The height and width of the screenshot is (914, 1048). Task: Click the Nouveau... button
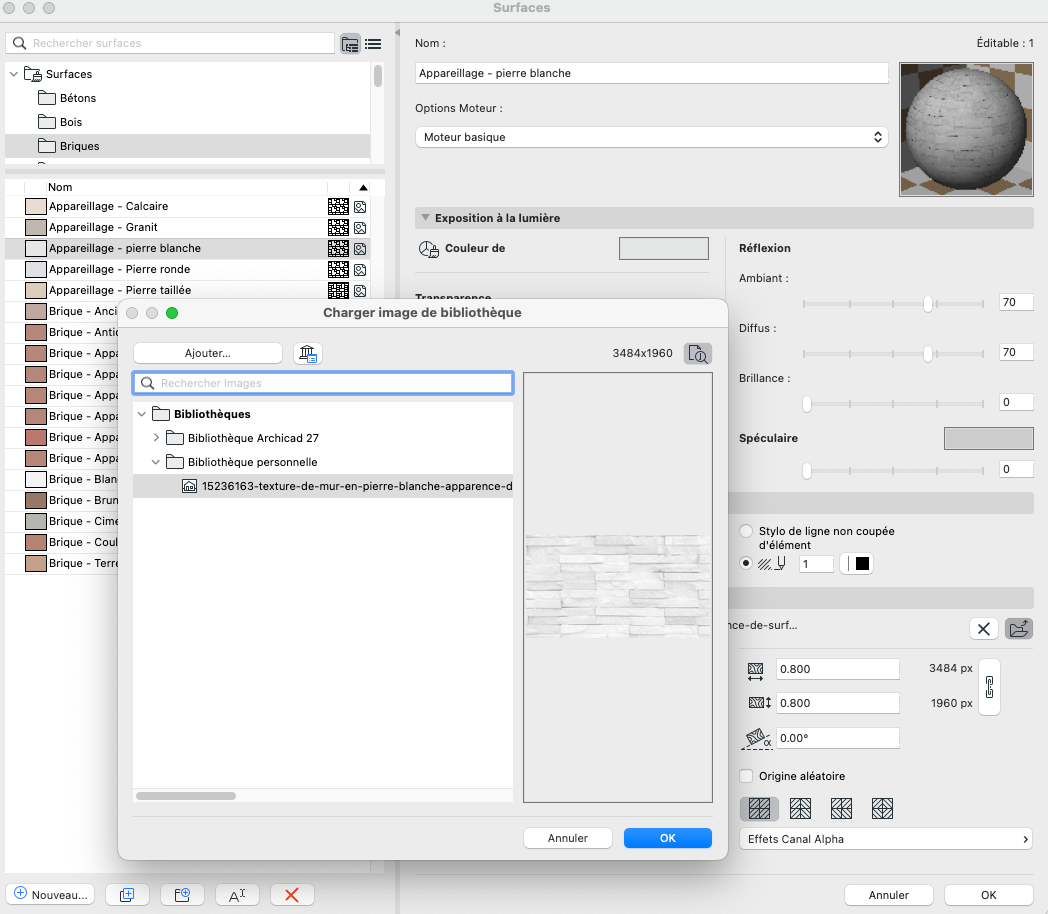click(x=51, y=895)
